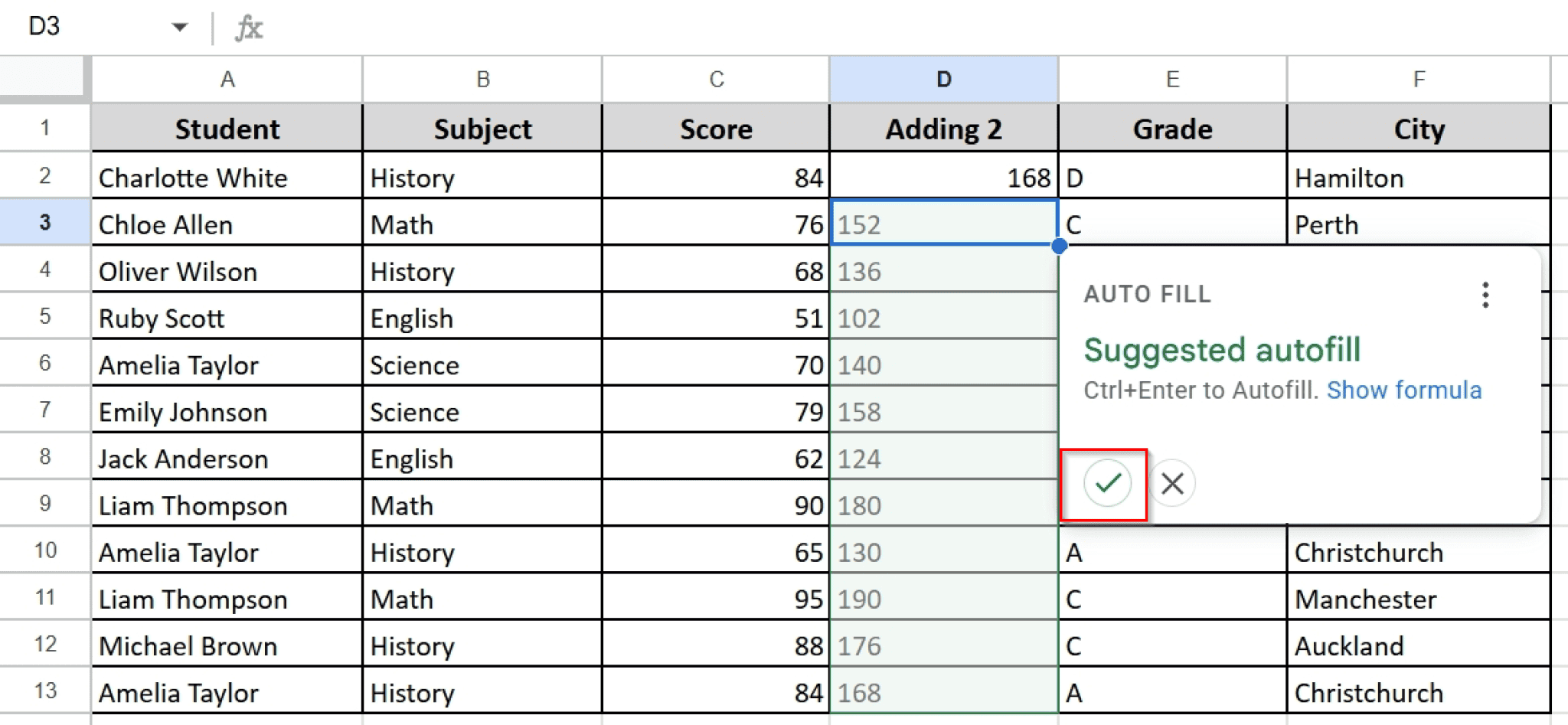Viewport: 1568px width, 725px height.
Task: Select row header 9
Action: click(44, 505)
